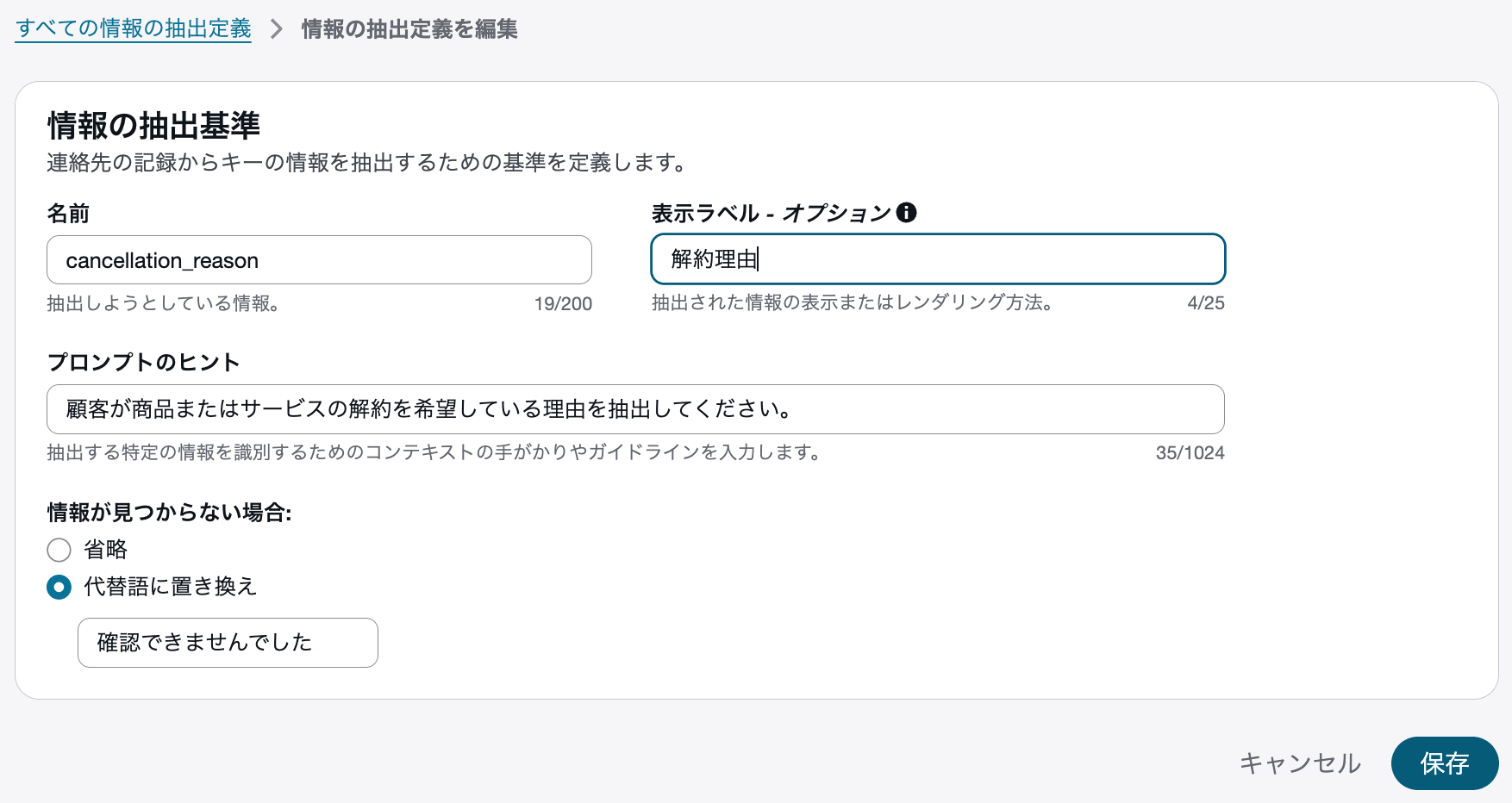
Task: Click the breadcrumb chevron separator
Action: pos(277,29)
